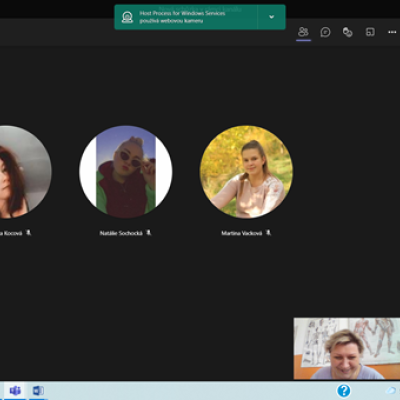This screenshot has height=400, width=400.
Task: Select Natálie Sochocká's avatar
Action: (x=126, y=172)
